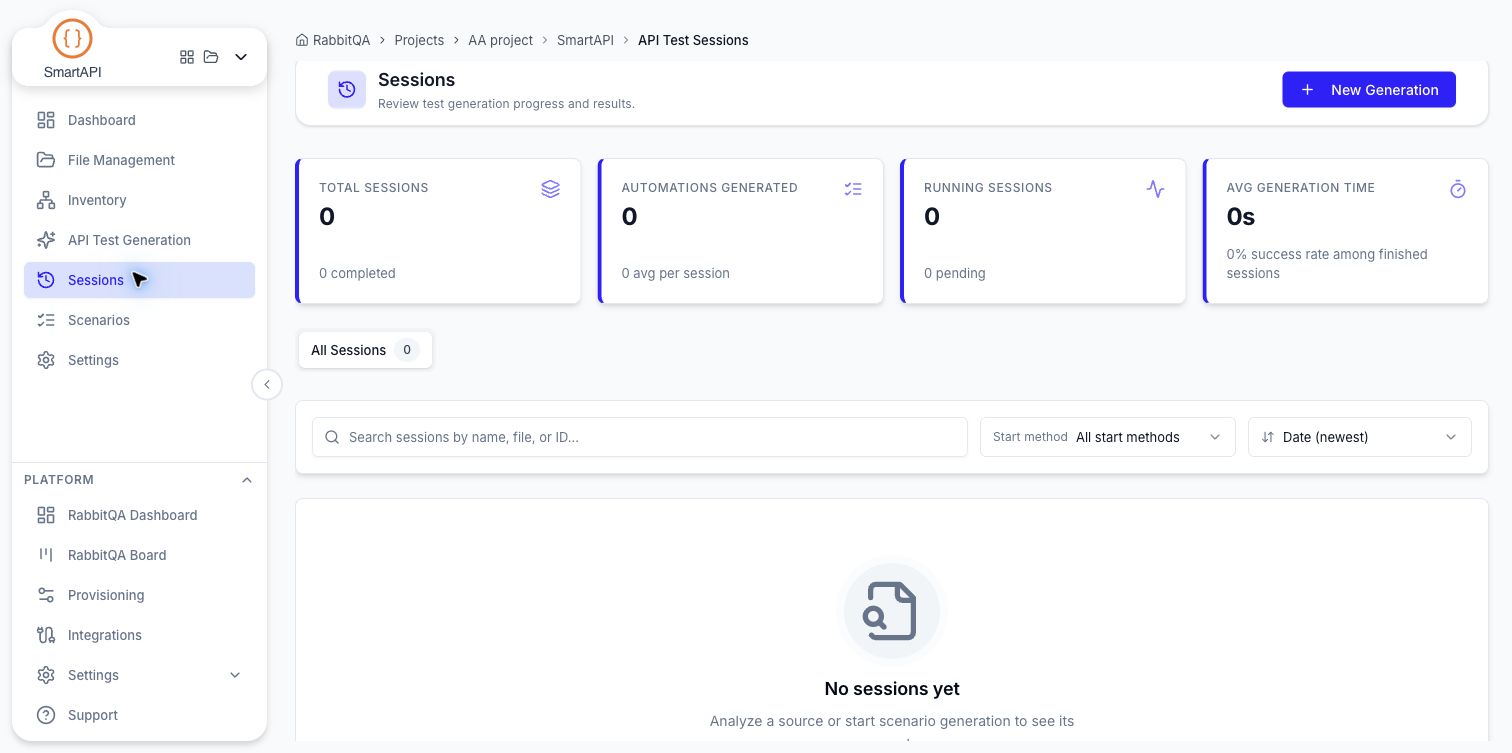Click the New Generation button

[x=1369, y=90]
